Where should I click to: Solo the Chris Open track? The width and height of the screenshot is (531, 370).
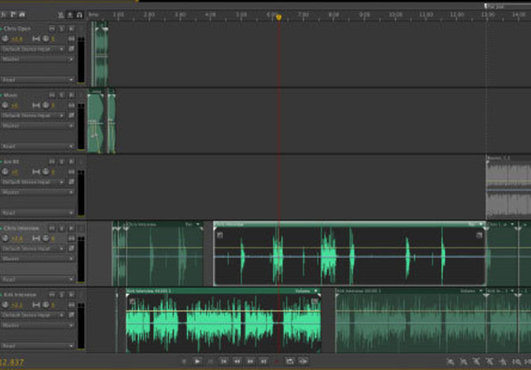pos(62,29)
